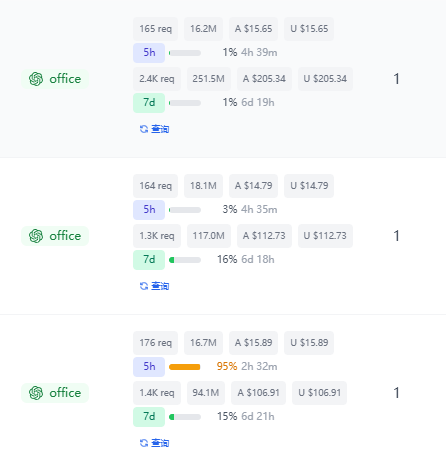Viewport: 446px width, 469px height.
Task: Click the OpenAI logo in second office tag
Action: [36, 236]
